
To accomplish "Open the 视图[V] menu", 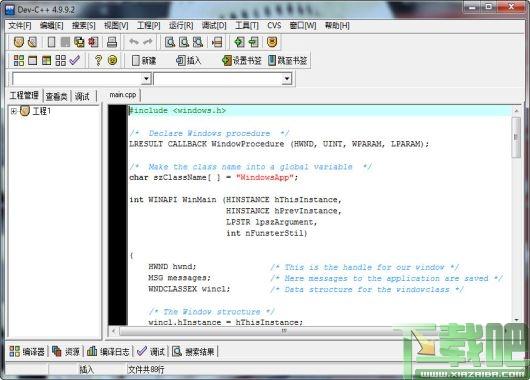I will pyautogui.click(x=116, y=26).
